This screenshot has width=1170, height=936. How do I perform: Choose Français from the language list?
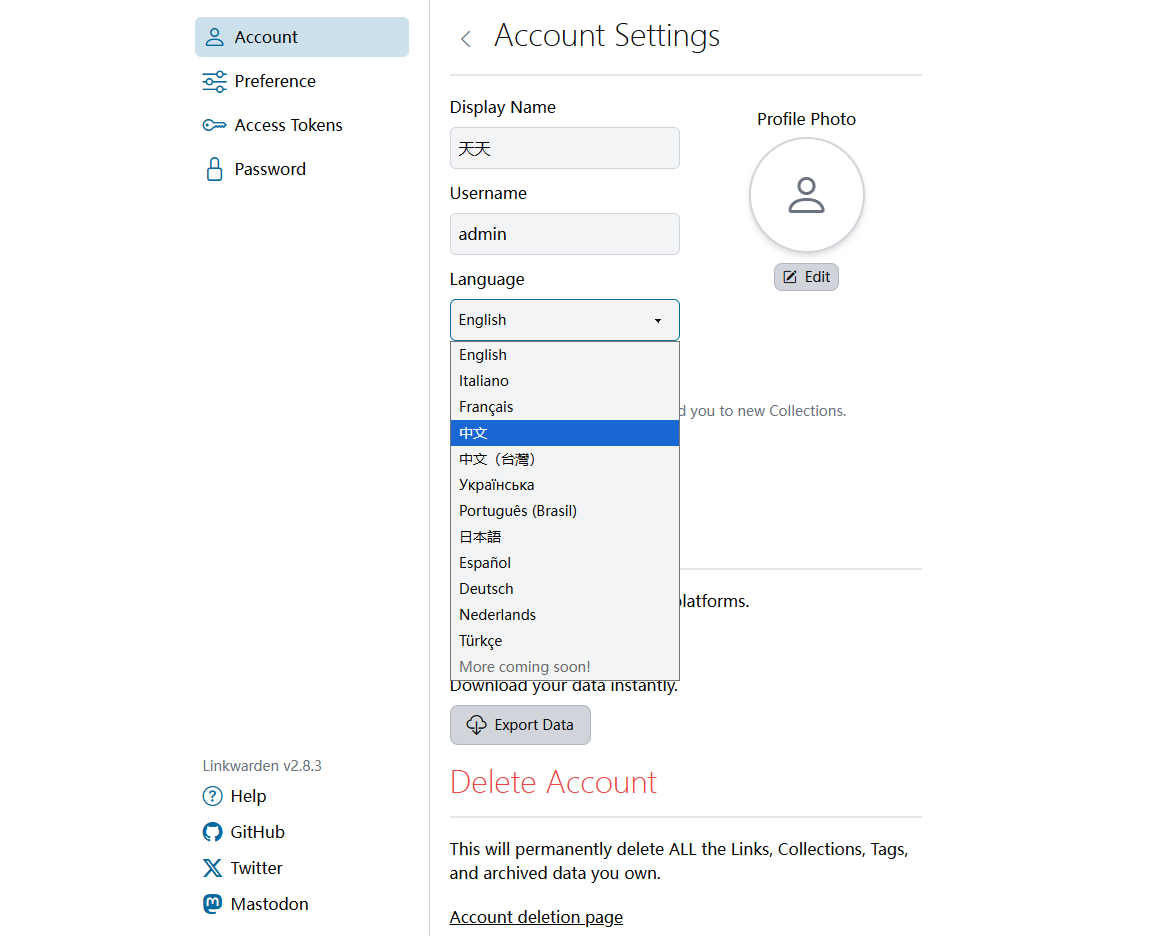[564, 408]
